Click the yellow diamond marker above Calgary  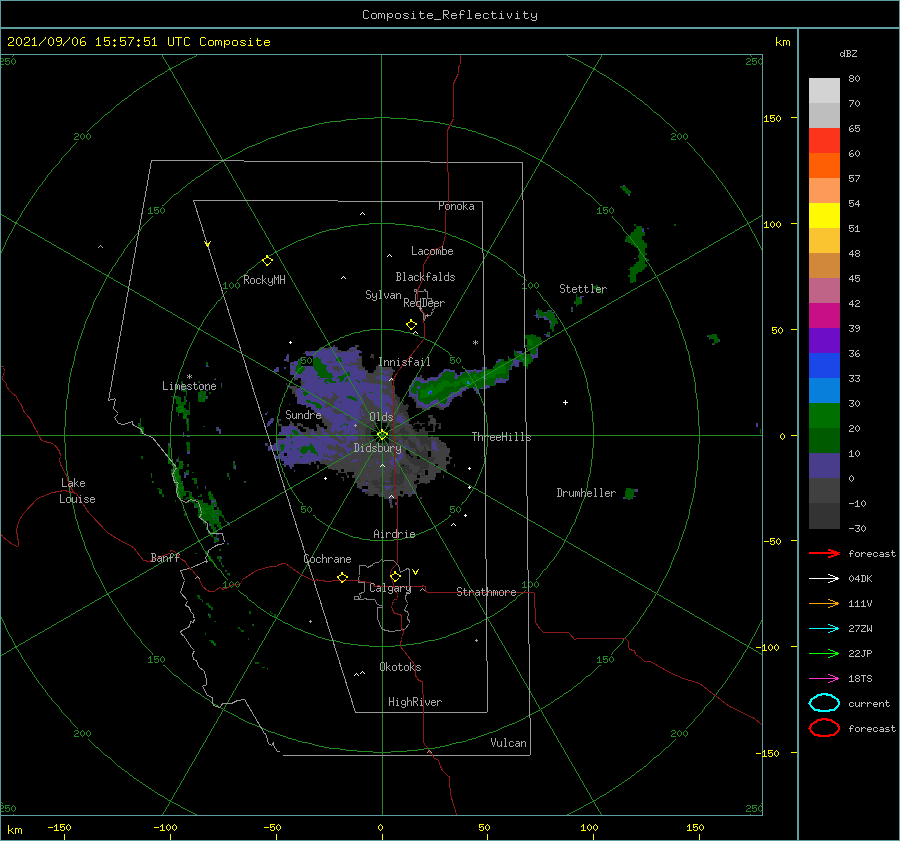click(x=395, y=576)
